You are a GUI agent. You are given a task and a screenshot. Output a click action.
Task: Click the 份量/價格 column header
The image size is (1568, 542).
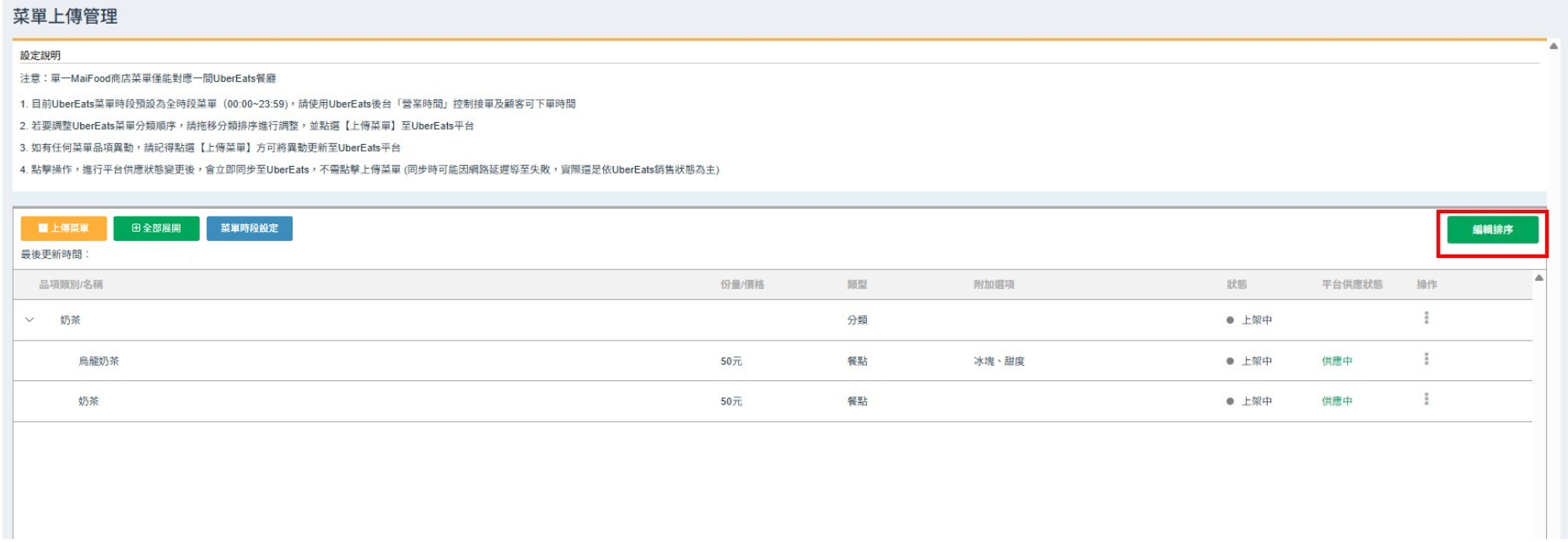[x=742, y=285]
